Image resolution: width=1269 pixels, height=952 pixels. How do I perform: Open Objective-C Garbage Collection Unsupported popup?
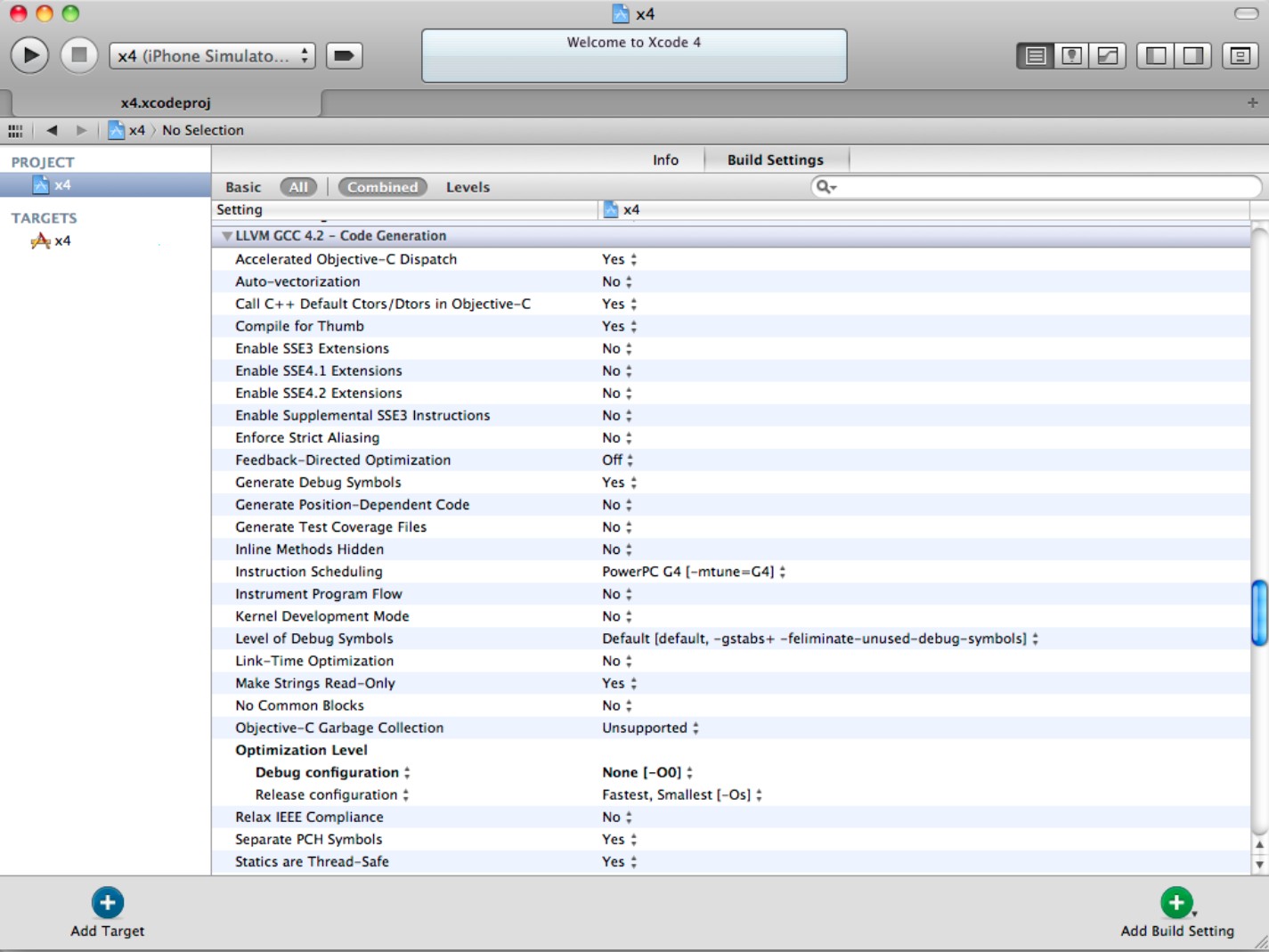point(650,728)
